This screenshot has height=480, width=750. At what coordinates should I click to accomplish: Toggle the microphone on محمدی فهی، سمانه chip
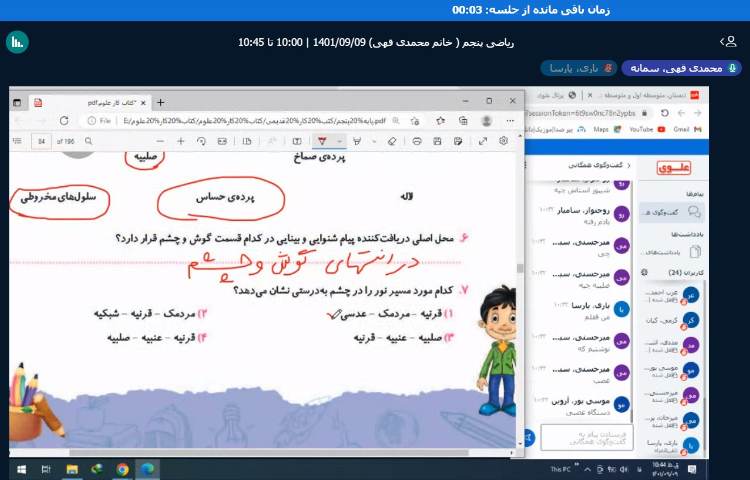[x=732, y=68]
